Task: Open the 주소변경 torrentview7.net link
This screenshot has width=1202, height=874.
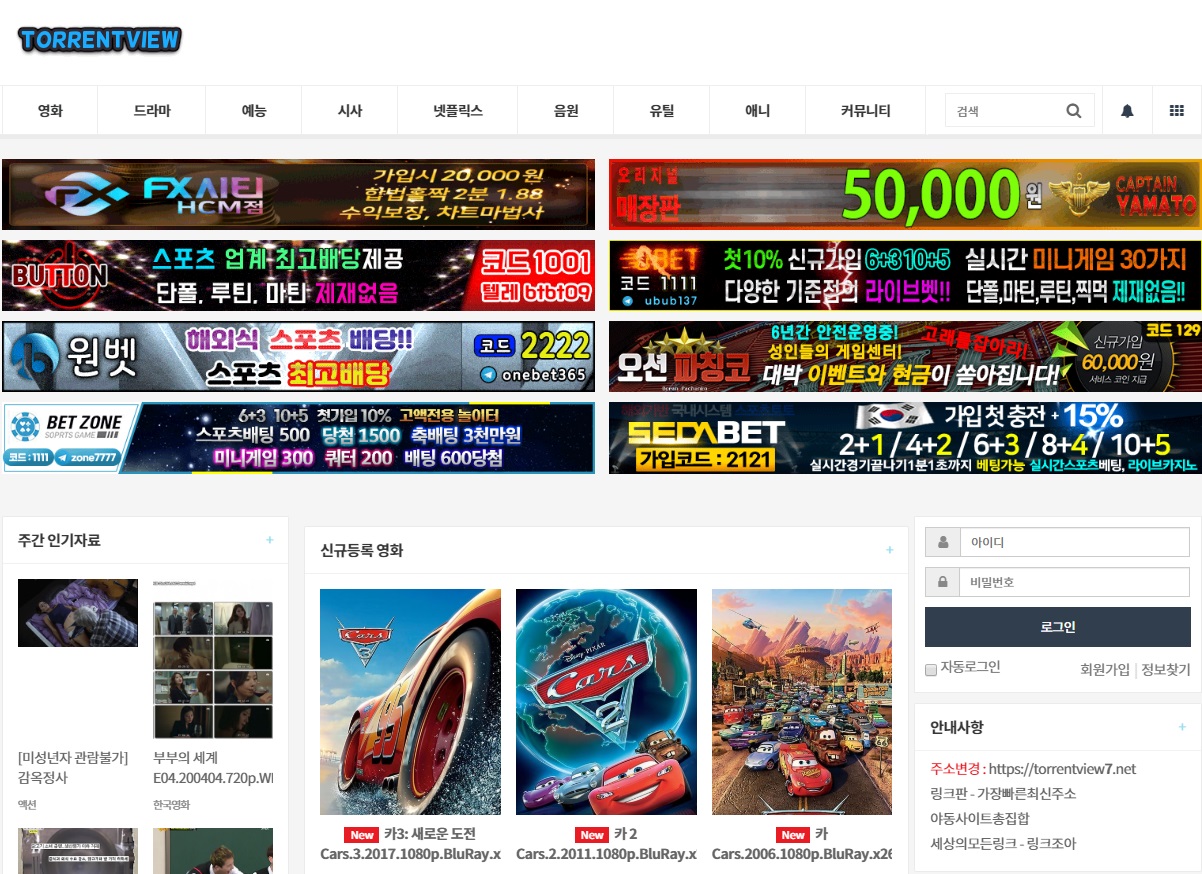Action: click(1033, 769)
